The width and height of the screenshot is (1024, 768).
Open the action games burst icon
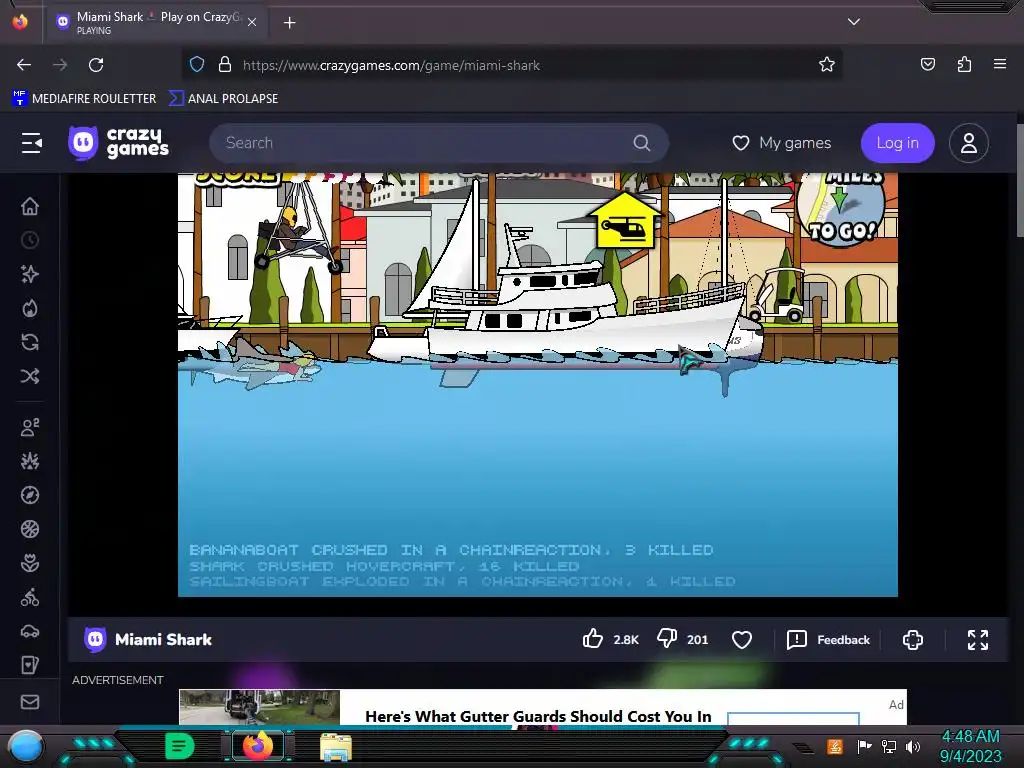[30, 461]
